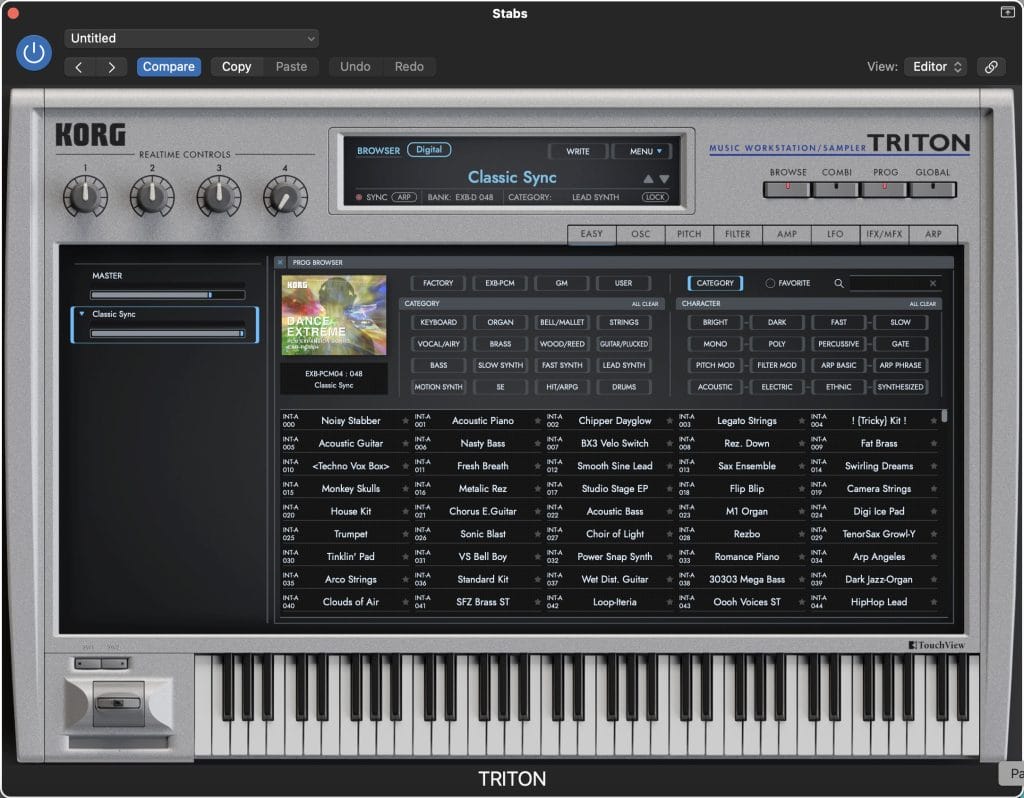Open the Untitled preset dropdown

(x=191, y=39)
